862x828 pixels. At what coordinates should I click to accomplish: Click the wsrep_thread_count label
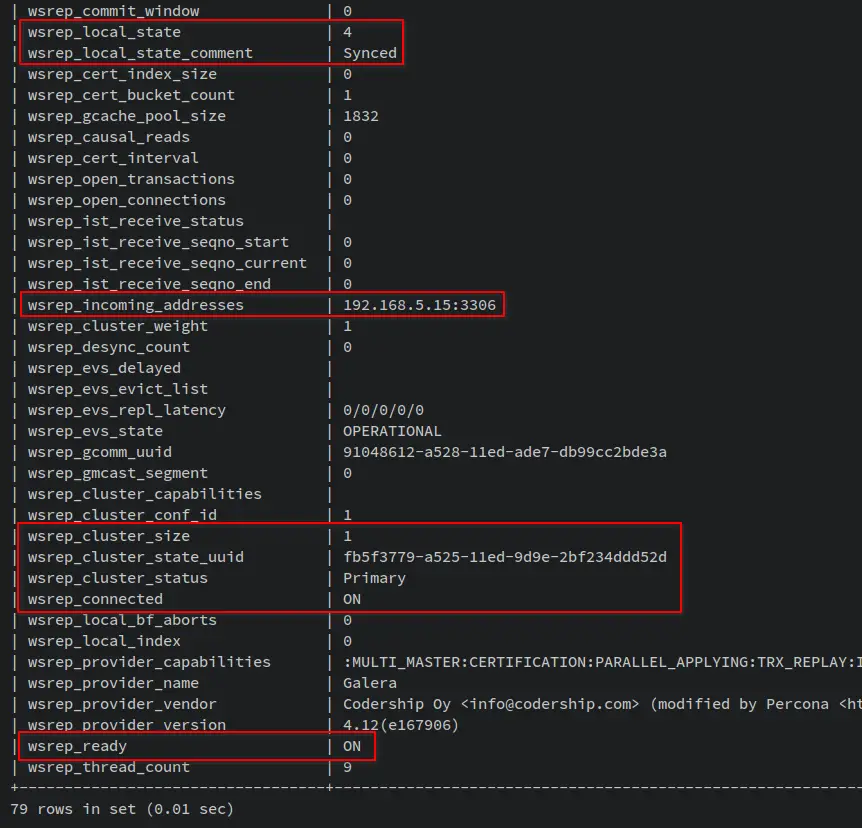click(108, 768)
